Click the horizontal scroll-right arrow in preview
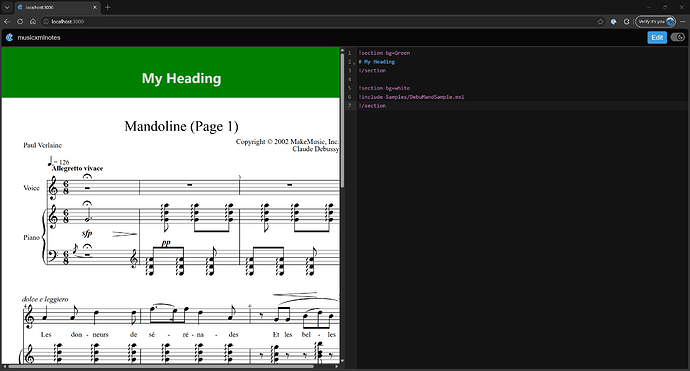 tap(337, 366)
